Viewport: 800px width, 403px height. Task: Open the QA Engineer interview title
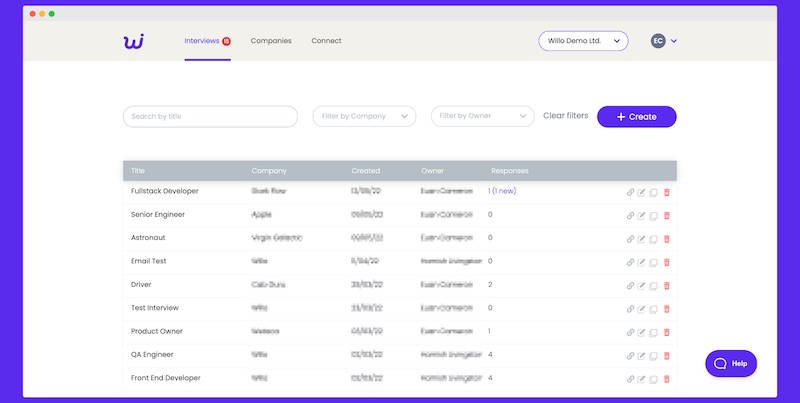152,355
